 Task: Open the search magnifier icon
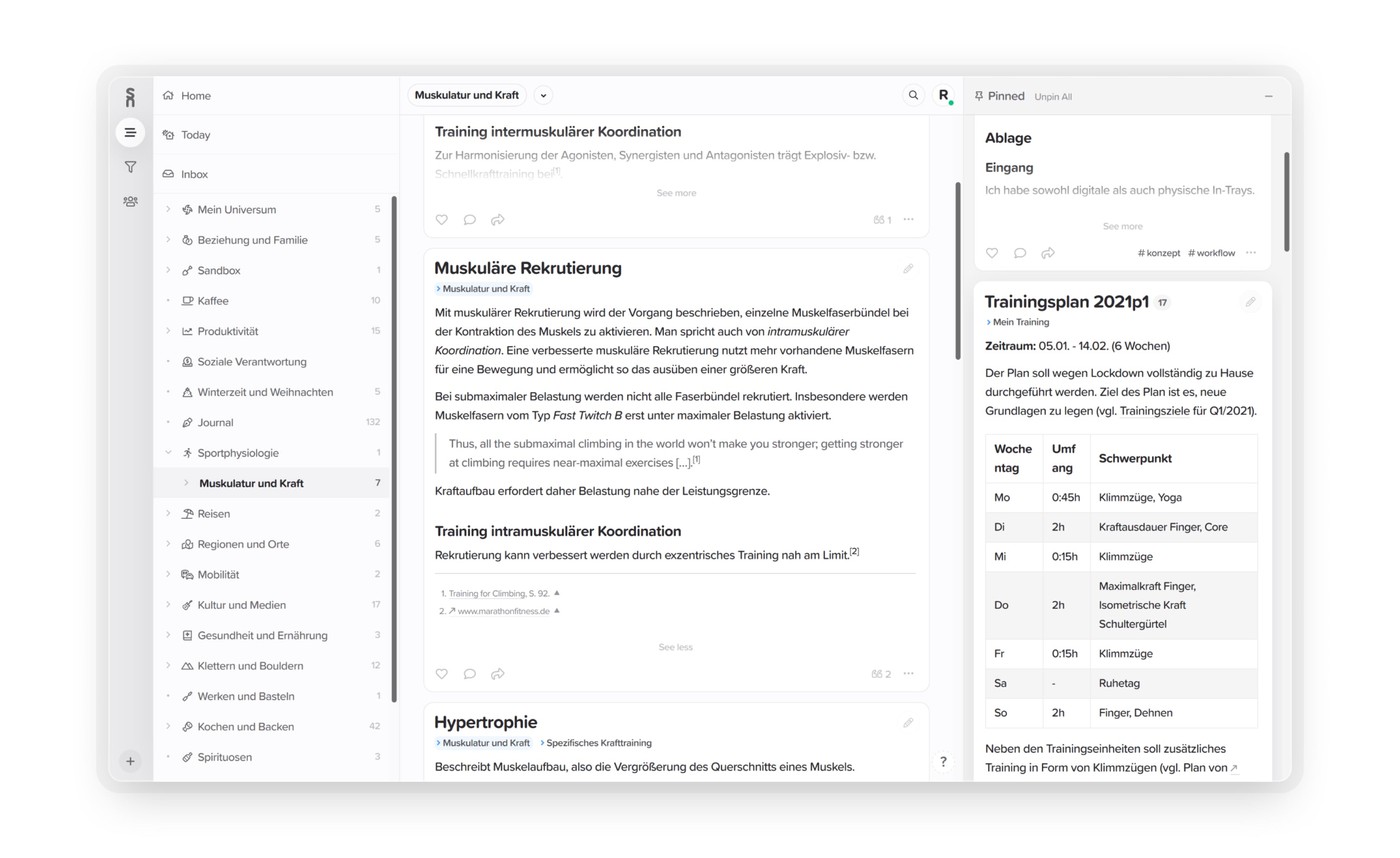912,95
